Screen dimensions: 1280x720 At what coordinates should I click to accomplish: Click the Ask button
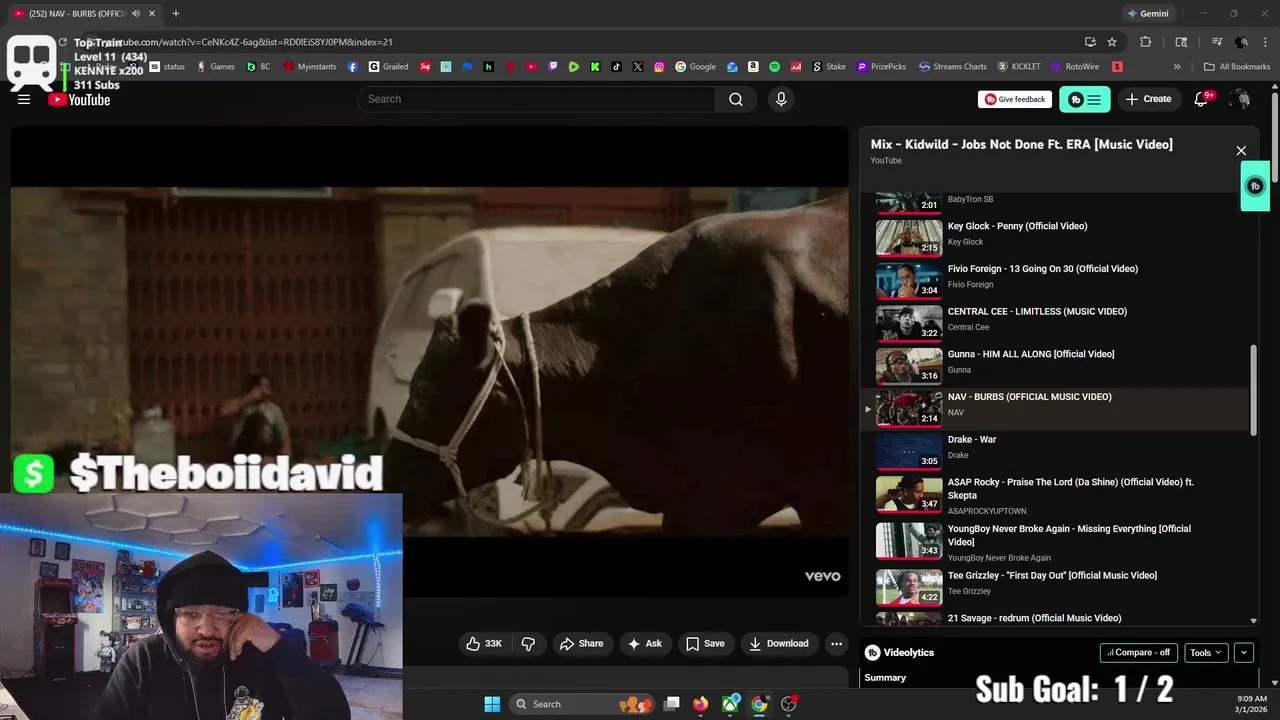644,644
